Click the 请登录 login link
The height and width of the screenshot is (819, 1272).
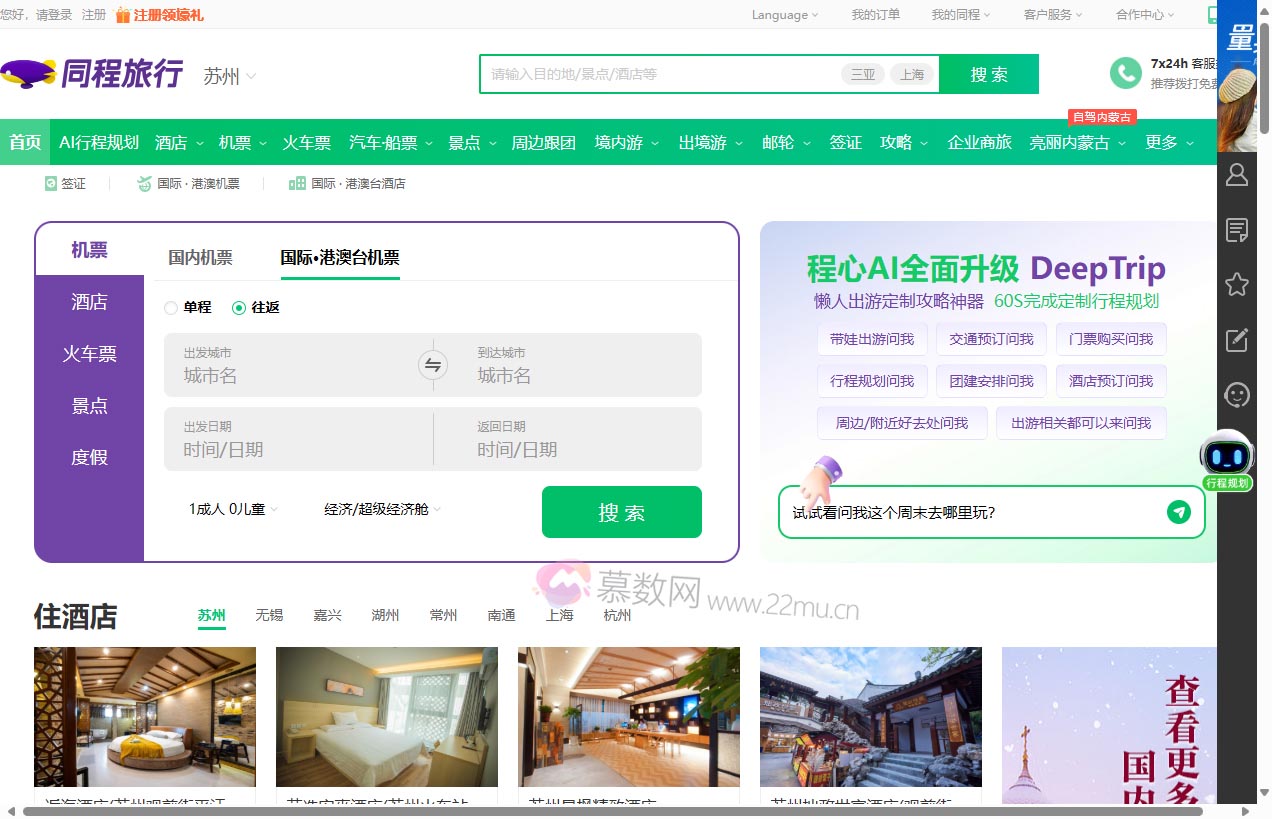point(56,15)
